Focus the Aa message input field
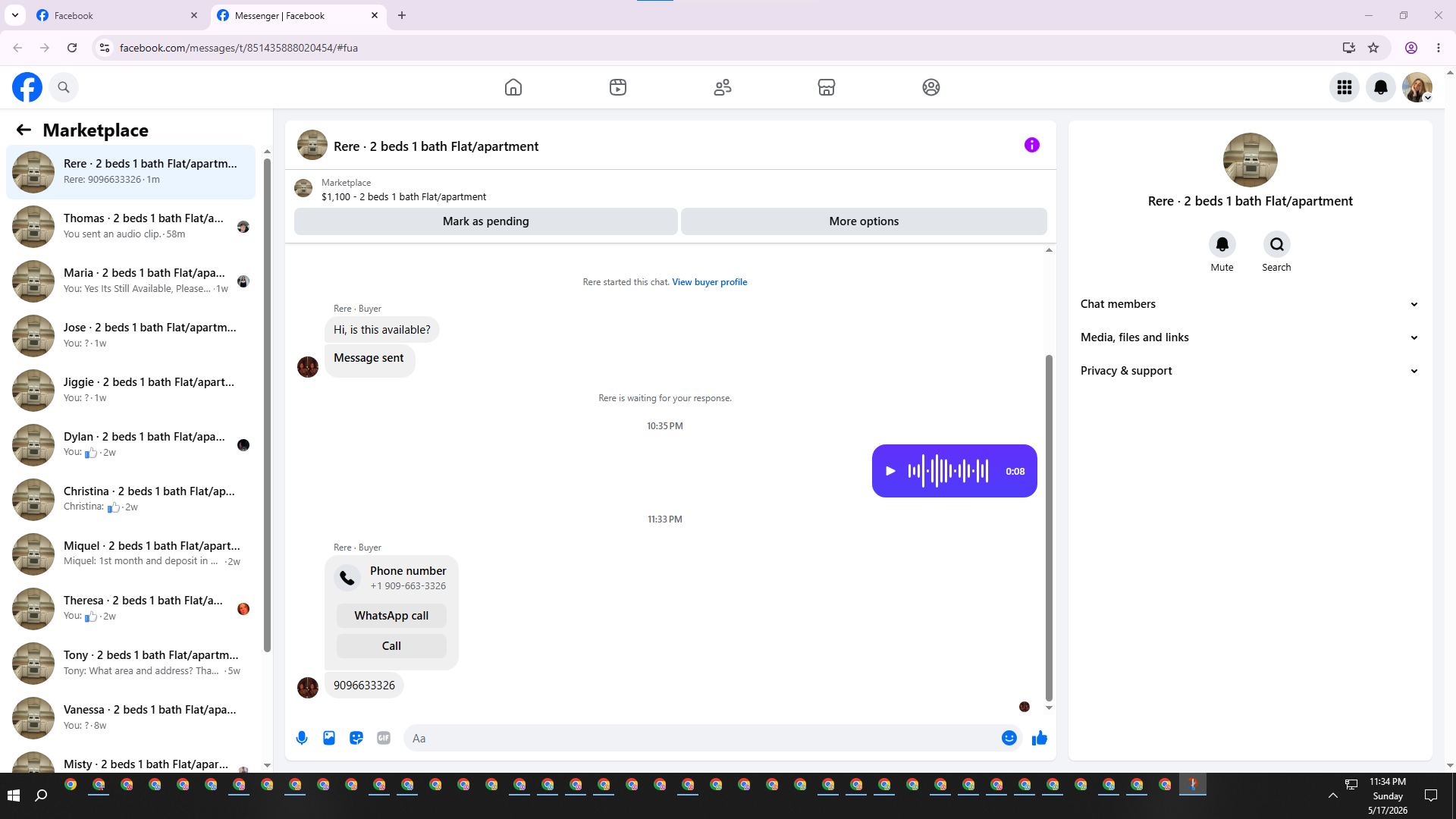1456x819 pixels. coord(702,738)
